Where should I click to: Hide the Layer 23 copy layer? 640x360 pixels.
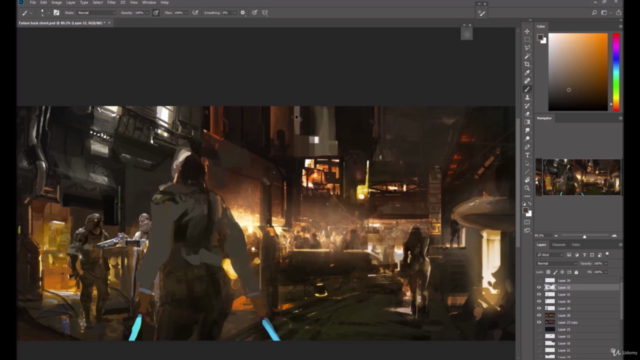point(539,322)
